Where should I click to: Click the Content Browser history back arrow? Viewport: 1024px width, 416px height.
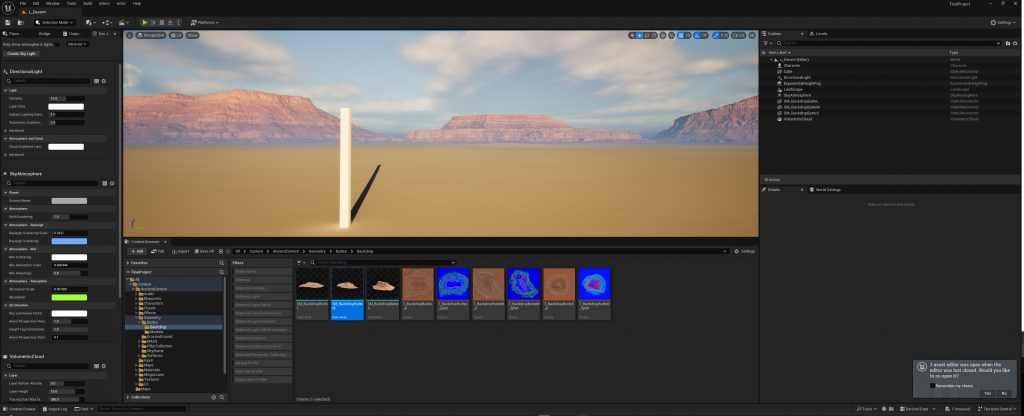221,251
